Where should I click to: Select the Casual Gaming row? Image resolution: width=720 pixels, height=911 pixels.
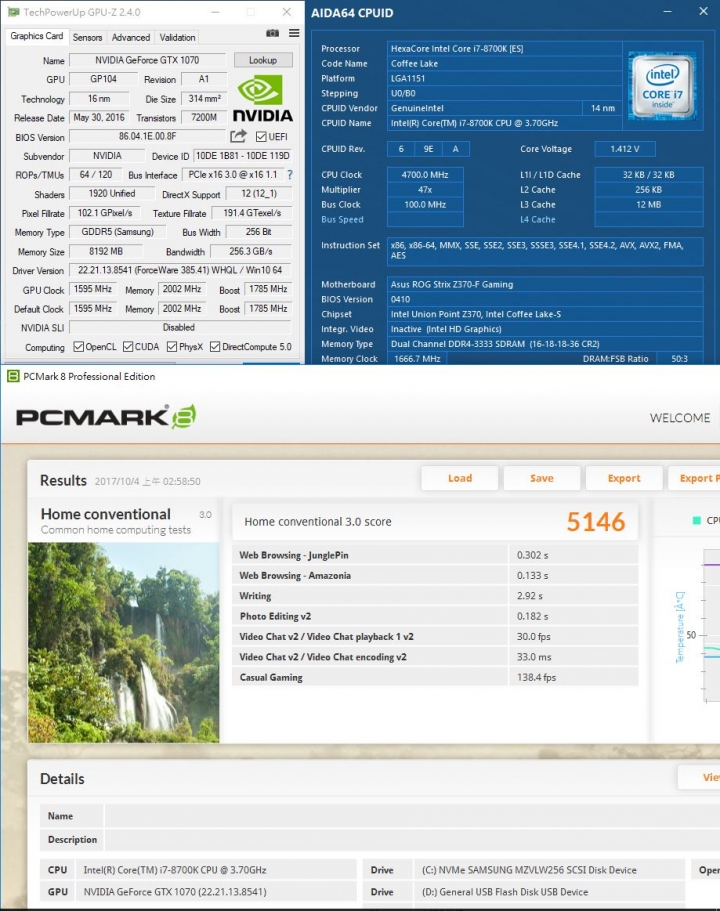435,677
